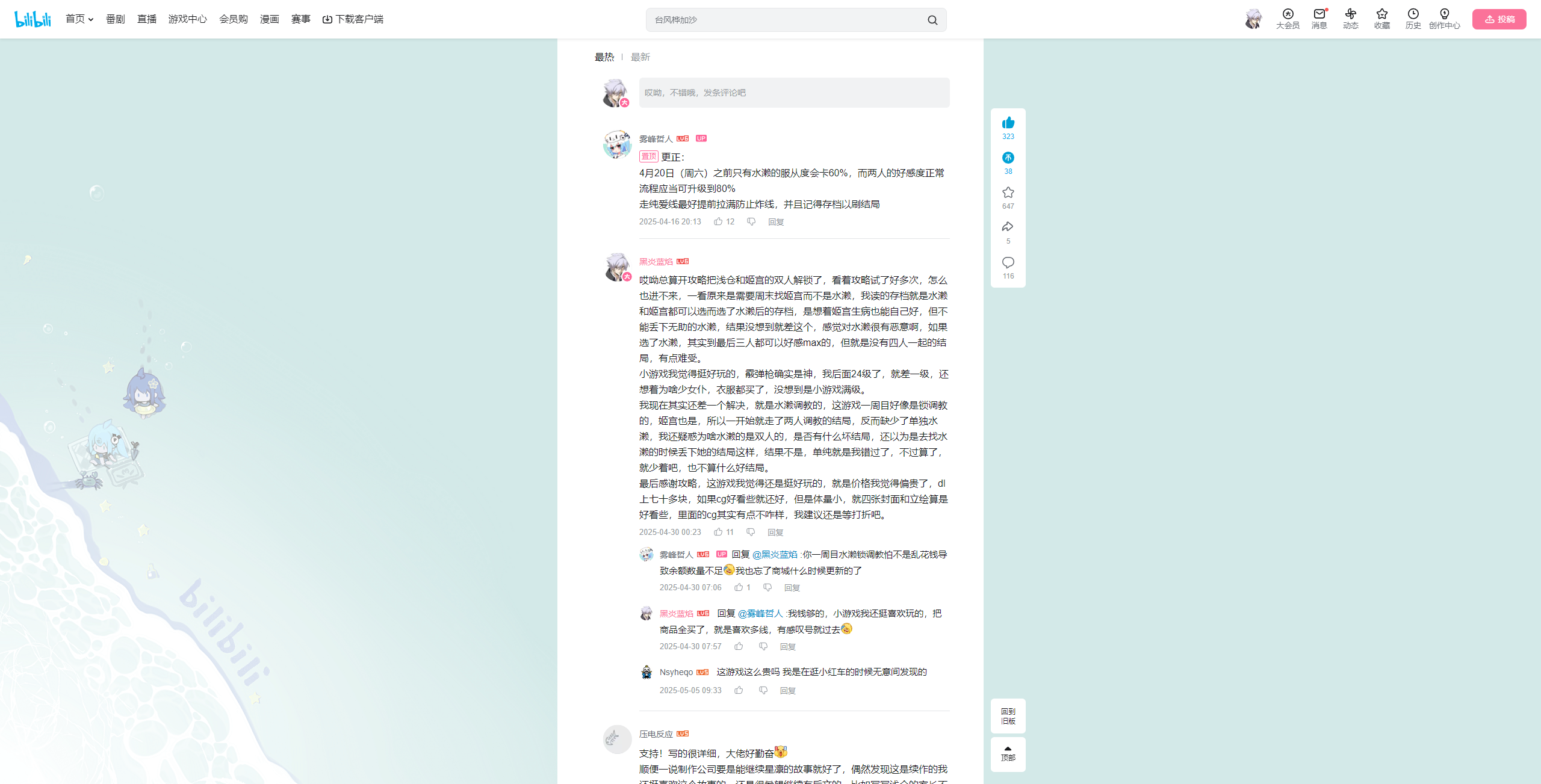The image size is (1541, 784).
Task: Like the pinned comment with 12 likes
Action: (x=724, y=222)
